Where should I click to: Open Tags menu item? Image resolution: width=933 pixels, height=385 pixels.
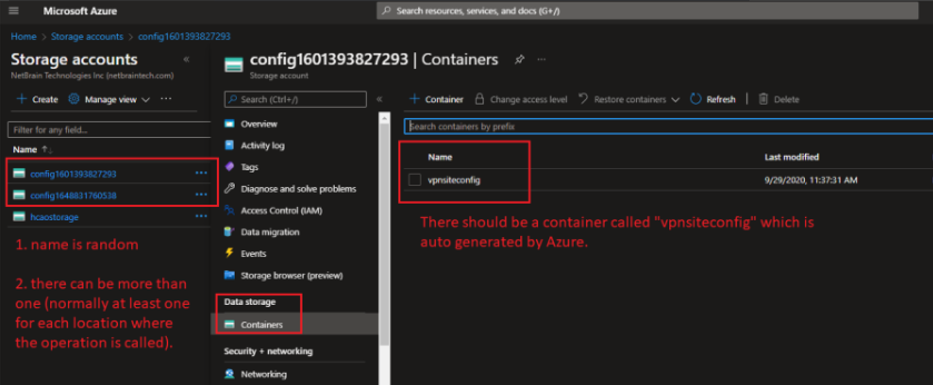[x=249, y=167]
